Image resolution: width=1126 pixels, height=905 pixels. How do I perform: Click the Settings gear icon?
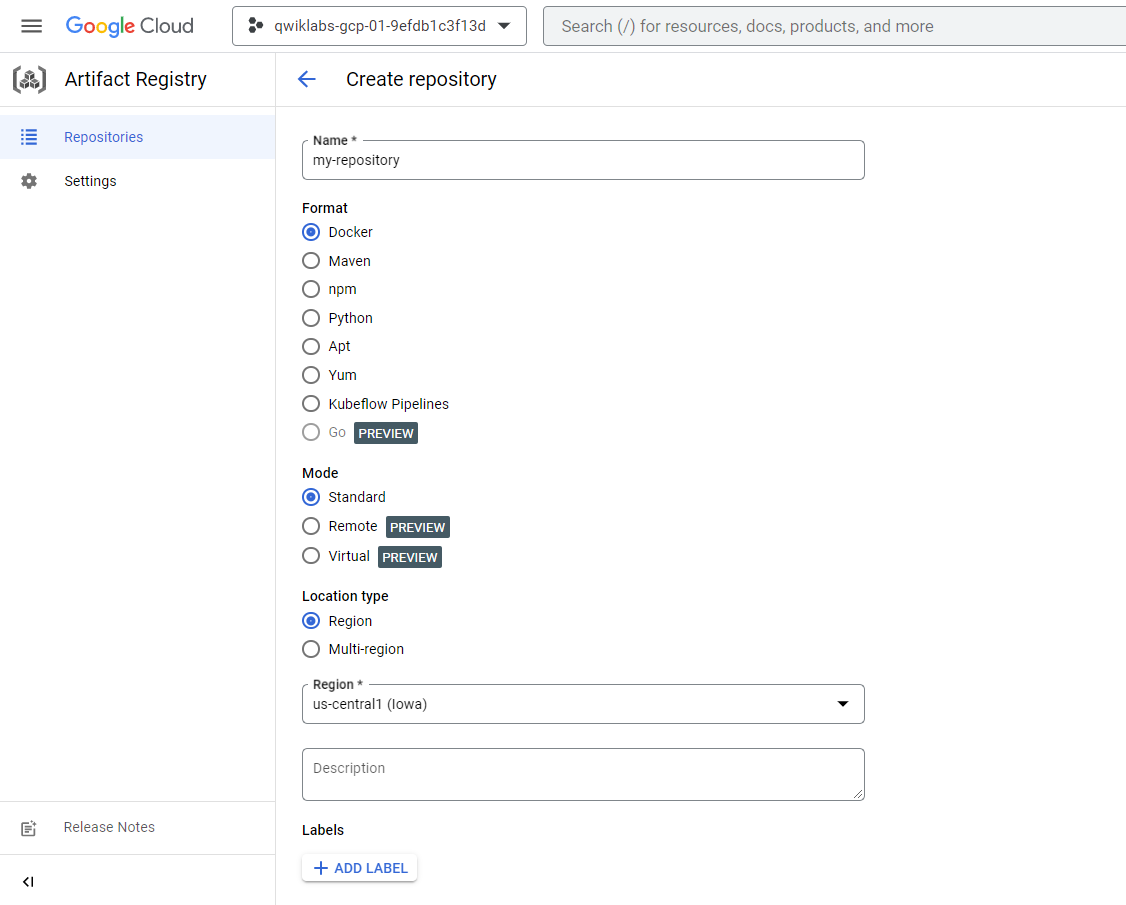point(29,181)
